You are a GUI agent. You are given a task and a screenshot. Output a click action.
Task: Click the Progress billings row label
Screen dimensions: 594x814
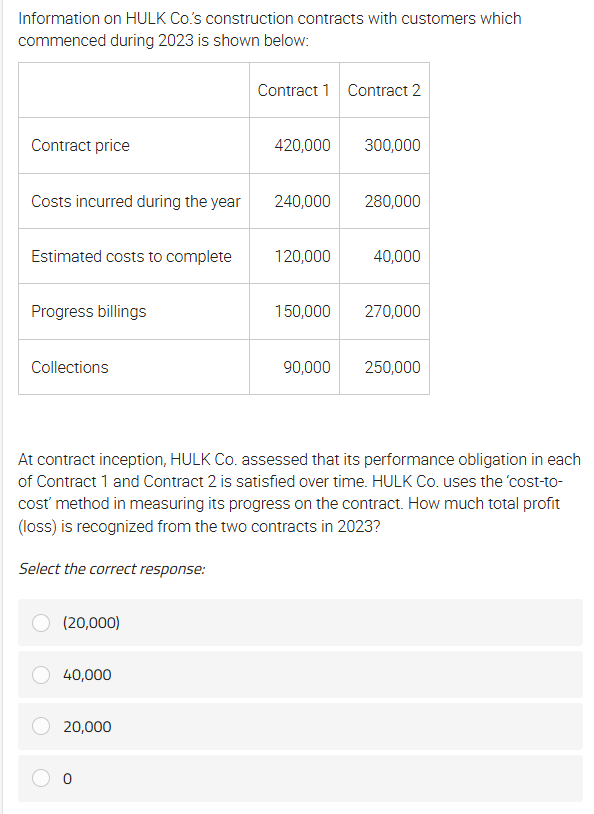pyautogui.click(x=89, y=311)
